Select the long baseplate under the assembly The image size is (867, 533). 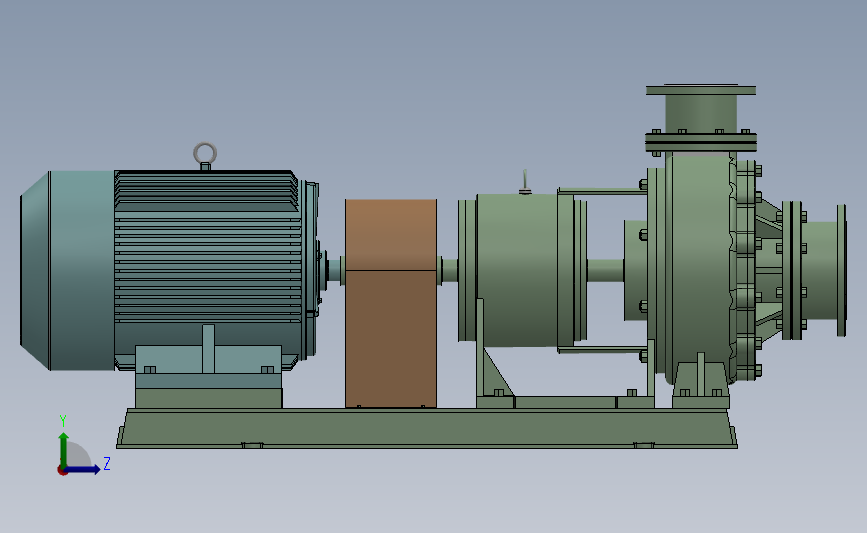tap(427, 429)
